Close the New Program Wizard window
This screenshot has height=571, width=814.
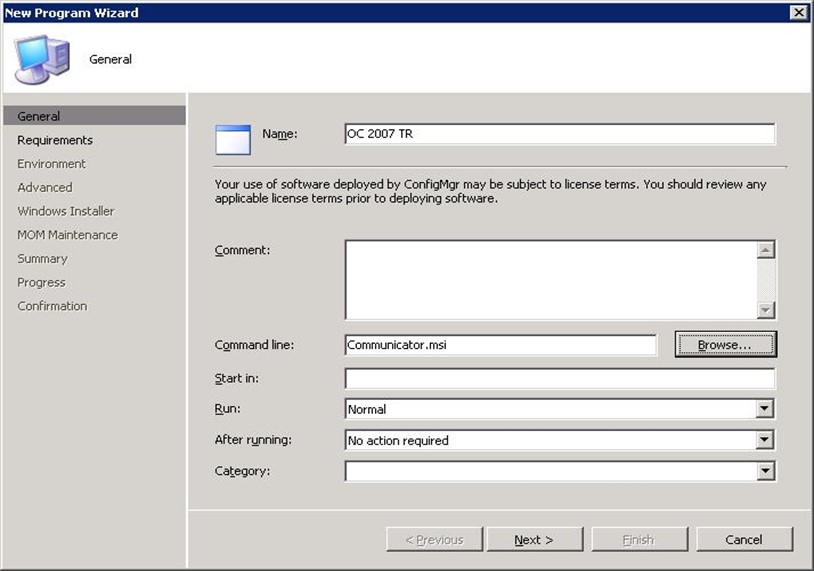798,12
